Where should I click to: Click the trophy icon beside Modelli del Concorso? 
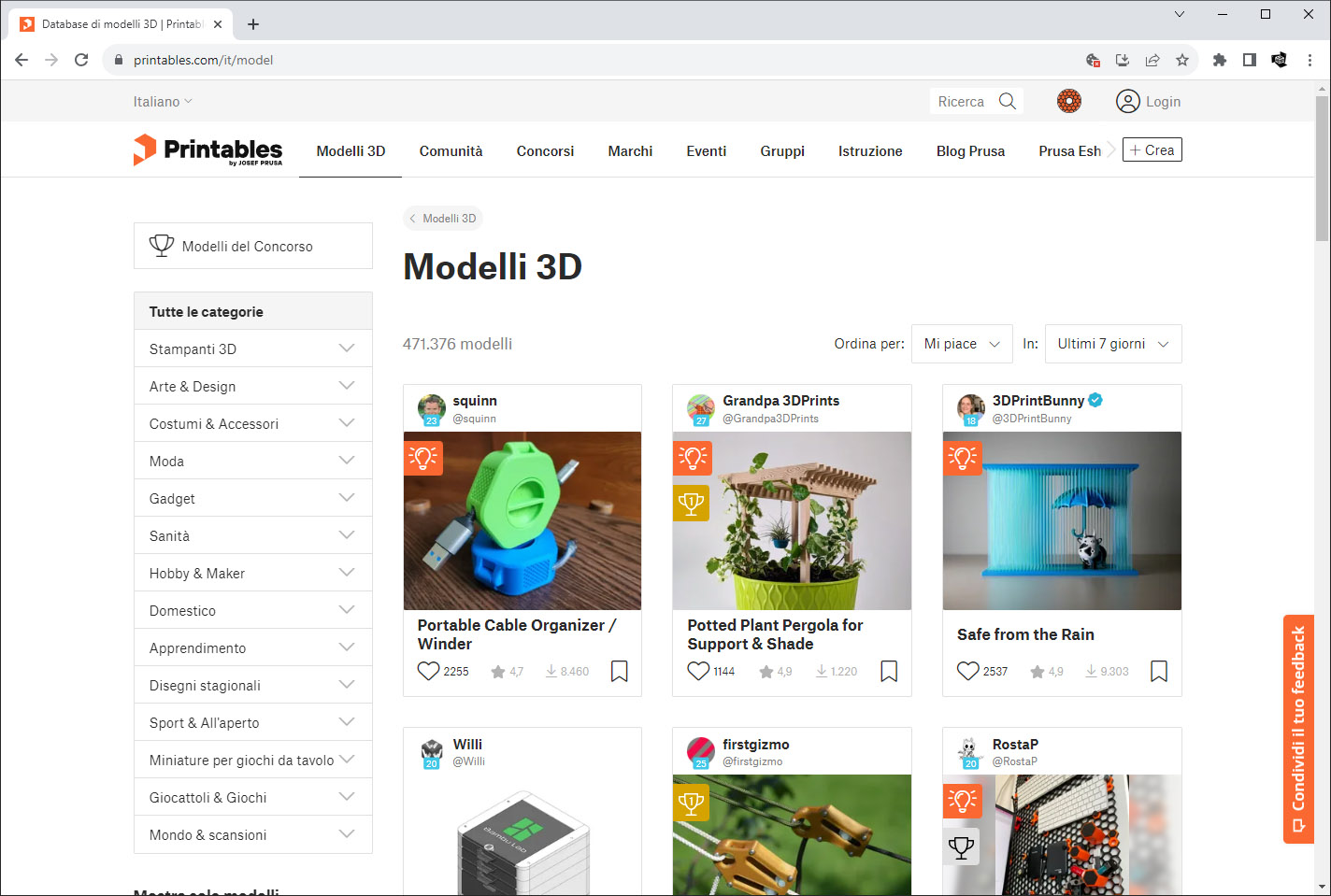click(x=162, y=246)
